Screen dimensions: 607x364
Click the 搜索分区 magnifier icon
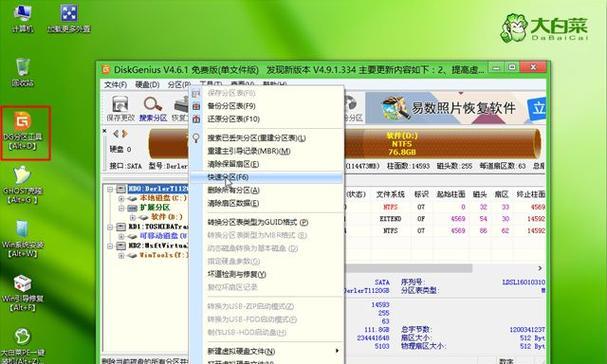[153, 105]
